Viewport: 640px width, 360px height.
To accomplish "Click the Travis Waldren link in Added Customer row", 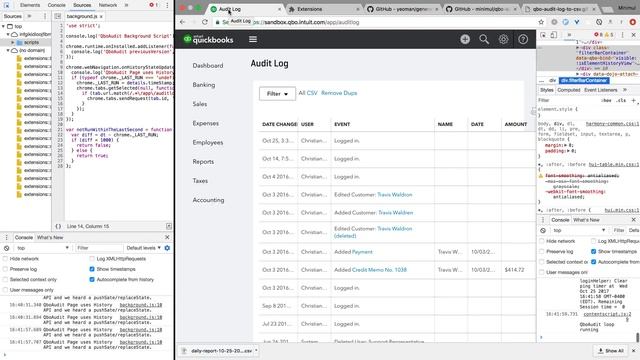I will tap(396, 213).
